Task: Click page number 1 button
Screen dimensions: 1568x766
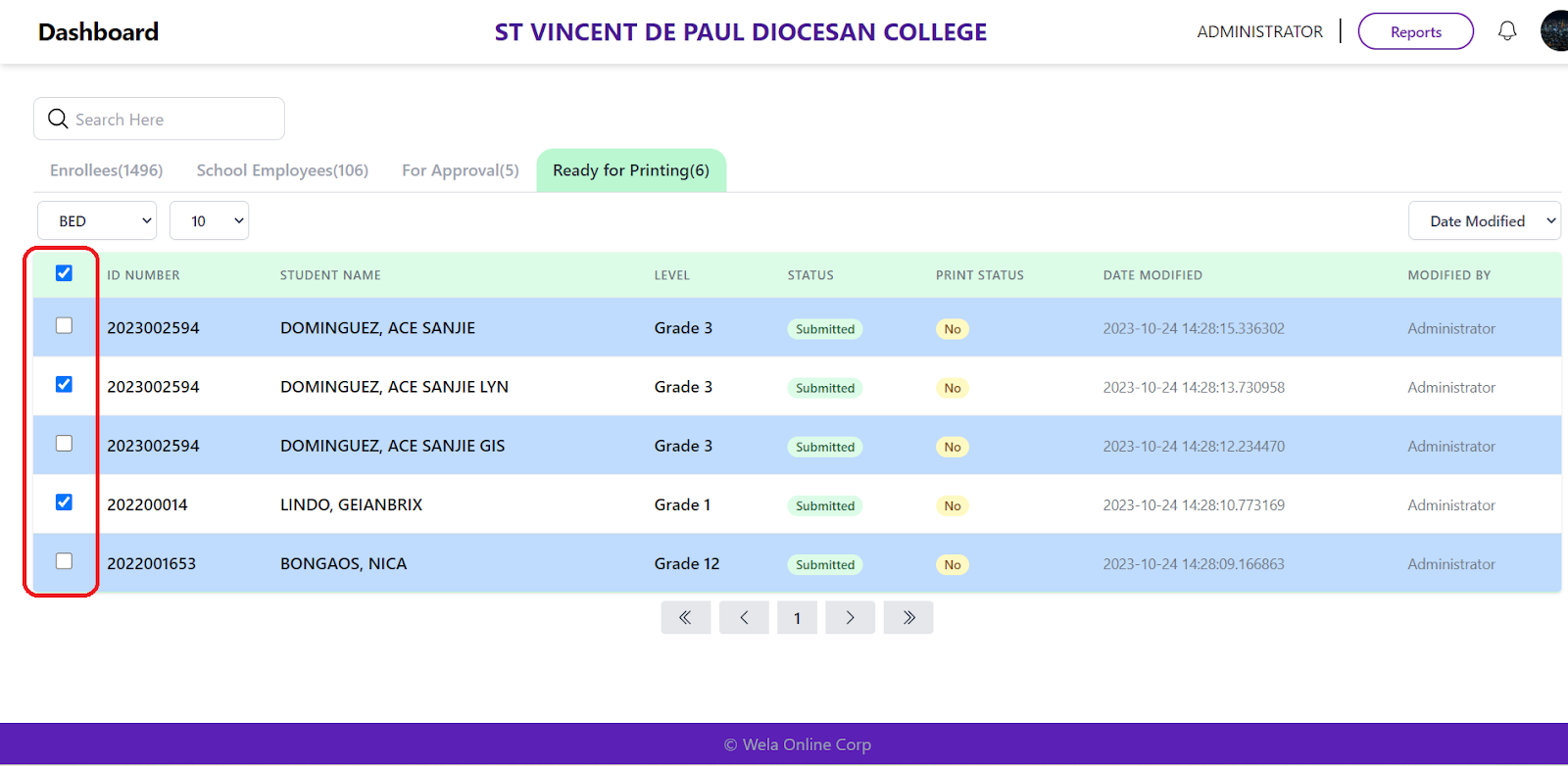Action: (797, 617)
